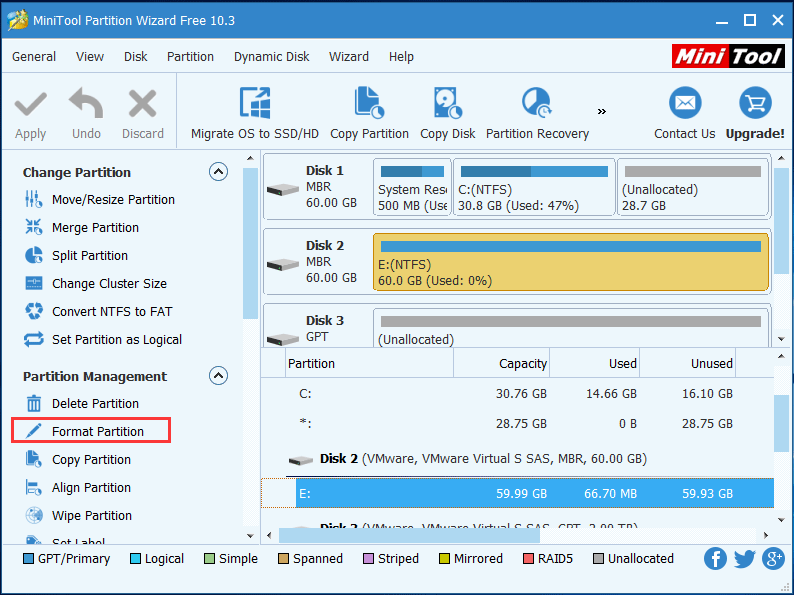Image resolution: width=794 pixels, height=595 pixels.
Task: Collapse the Partition Management section
Action: [x=218, y=376]
